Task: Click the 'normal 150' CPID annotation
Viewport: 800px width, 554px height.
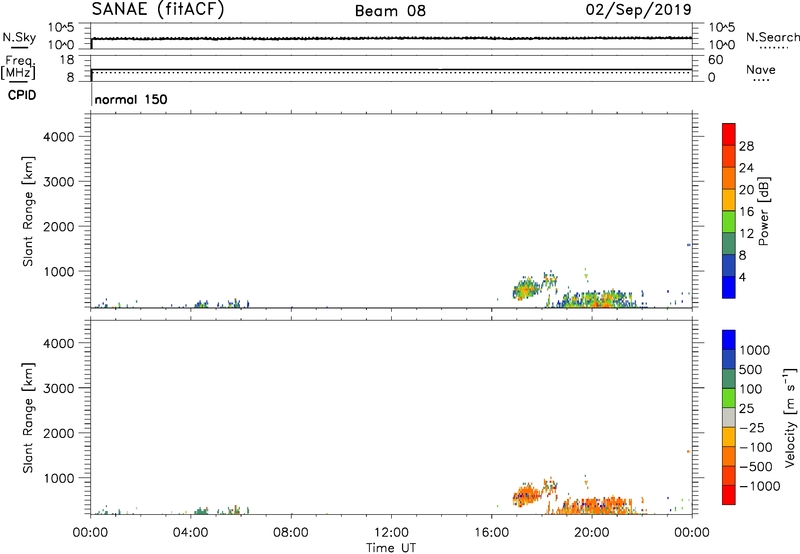Action: pyautogui.click(x=131, y=99)
